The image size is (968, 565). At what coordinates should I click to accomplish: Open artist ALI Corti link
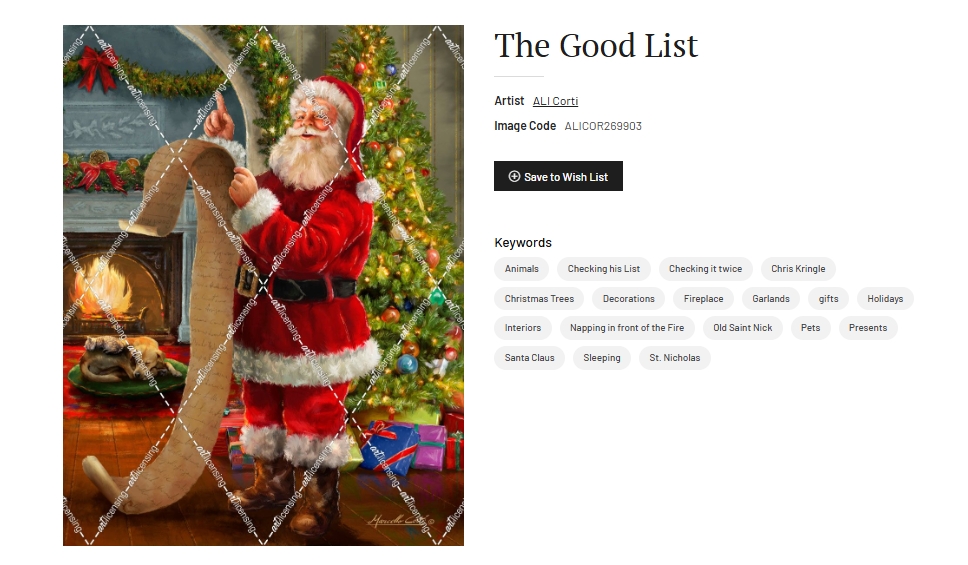(x=555, y=101)
